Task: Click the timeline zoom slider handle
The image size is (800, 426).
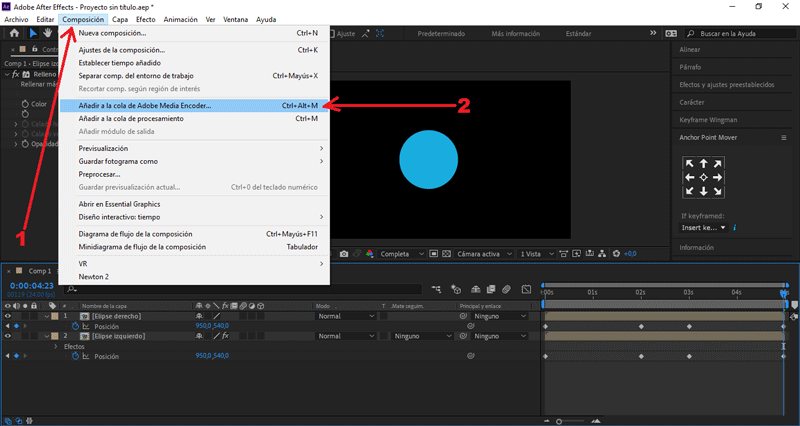Action: 559,421
